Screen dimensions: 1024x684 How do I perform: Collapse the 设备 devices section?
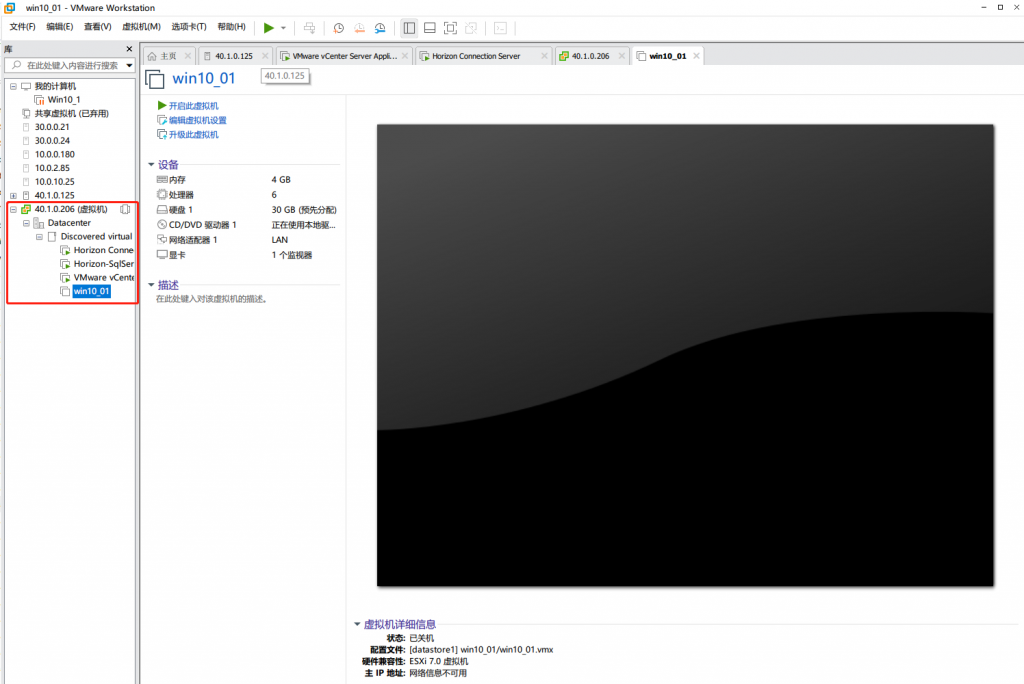pos(151,165)
